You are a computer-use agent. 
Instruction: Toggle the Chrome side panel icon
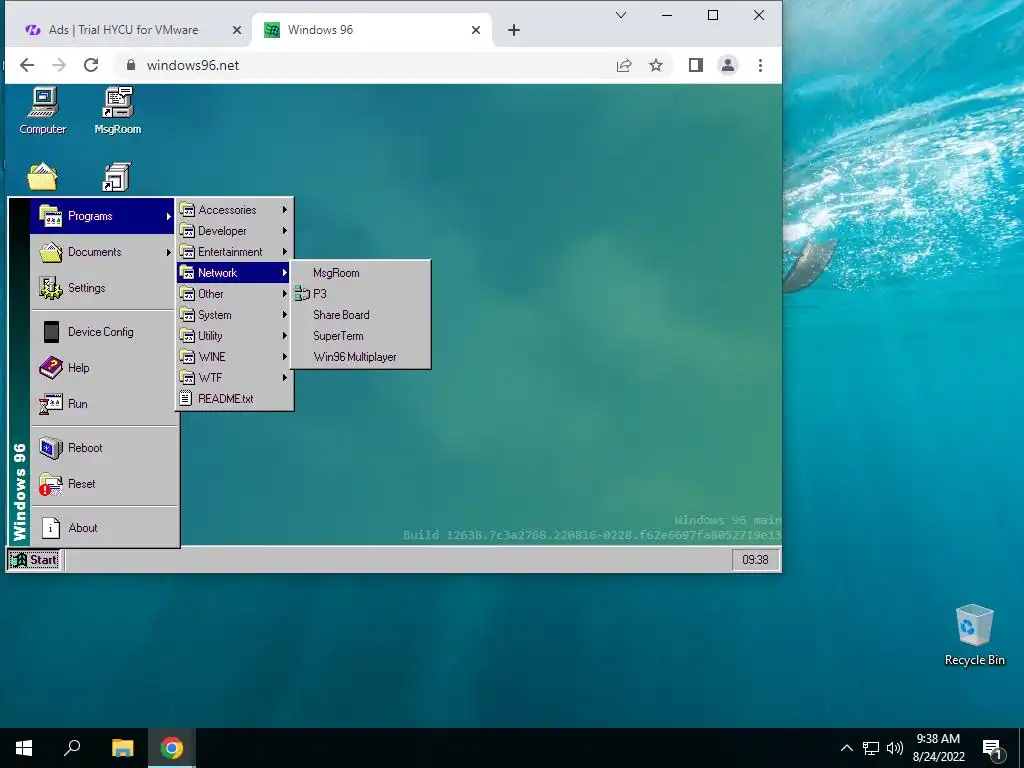[696, 65]
